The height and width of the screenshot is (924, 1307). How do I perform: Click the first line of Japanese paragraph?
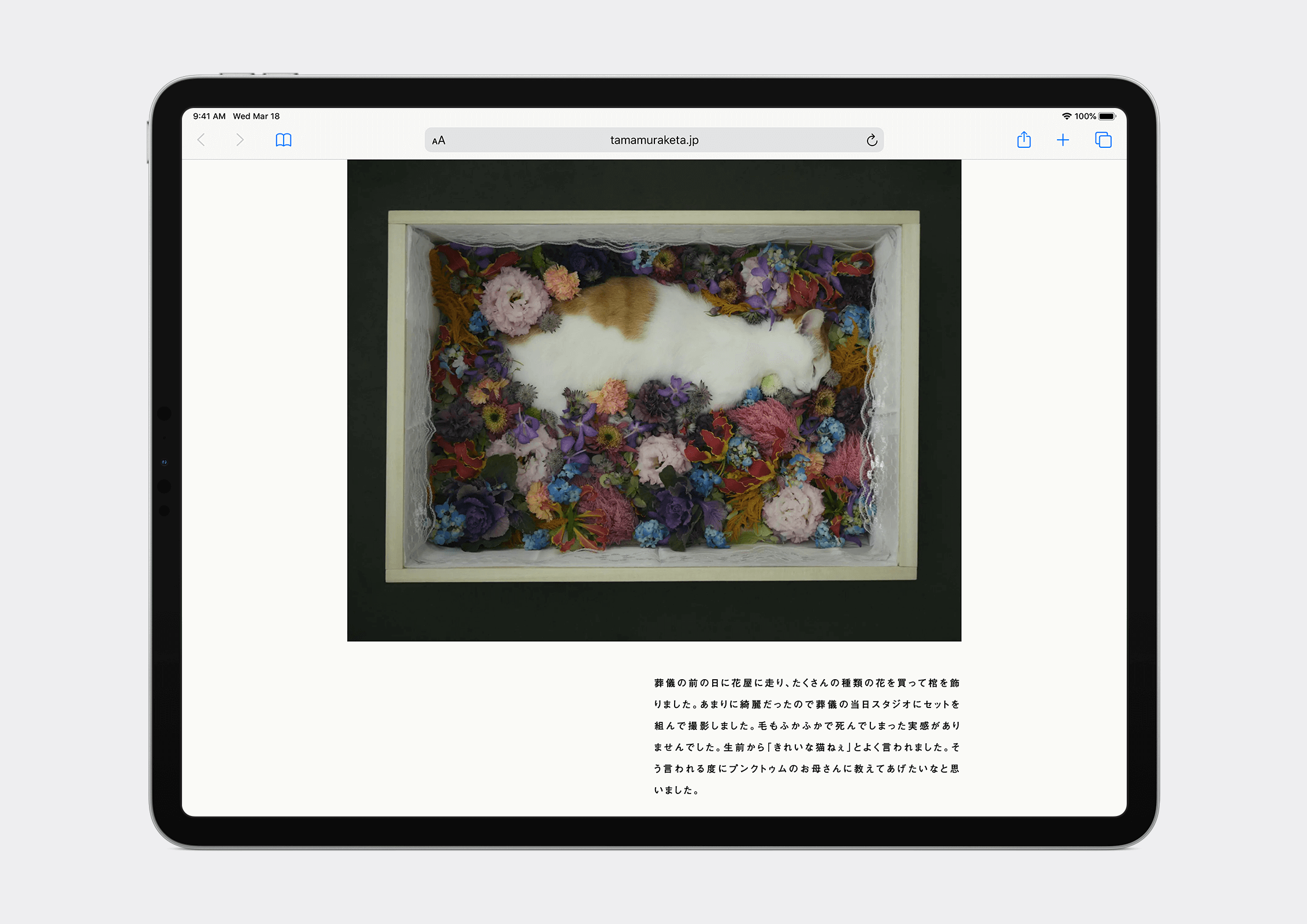point(806,683)
